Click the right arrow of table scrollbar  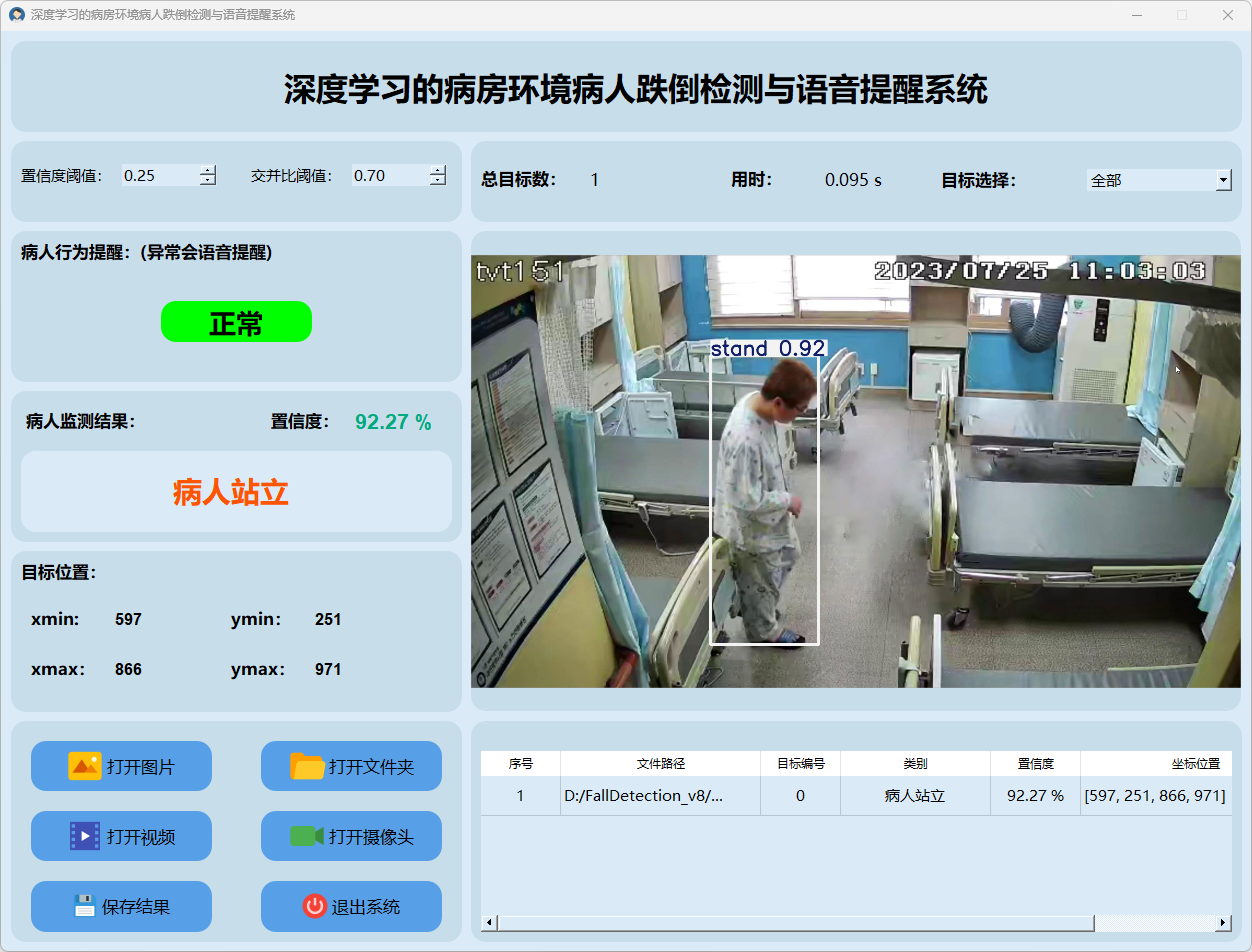tap(1223, 922)
